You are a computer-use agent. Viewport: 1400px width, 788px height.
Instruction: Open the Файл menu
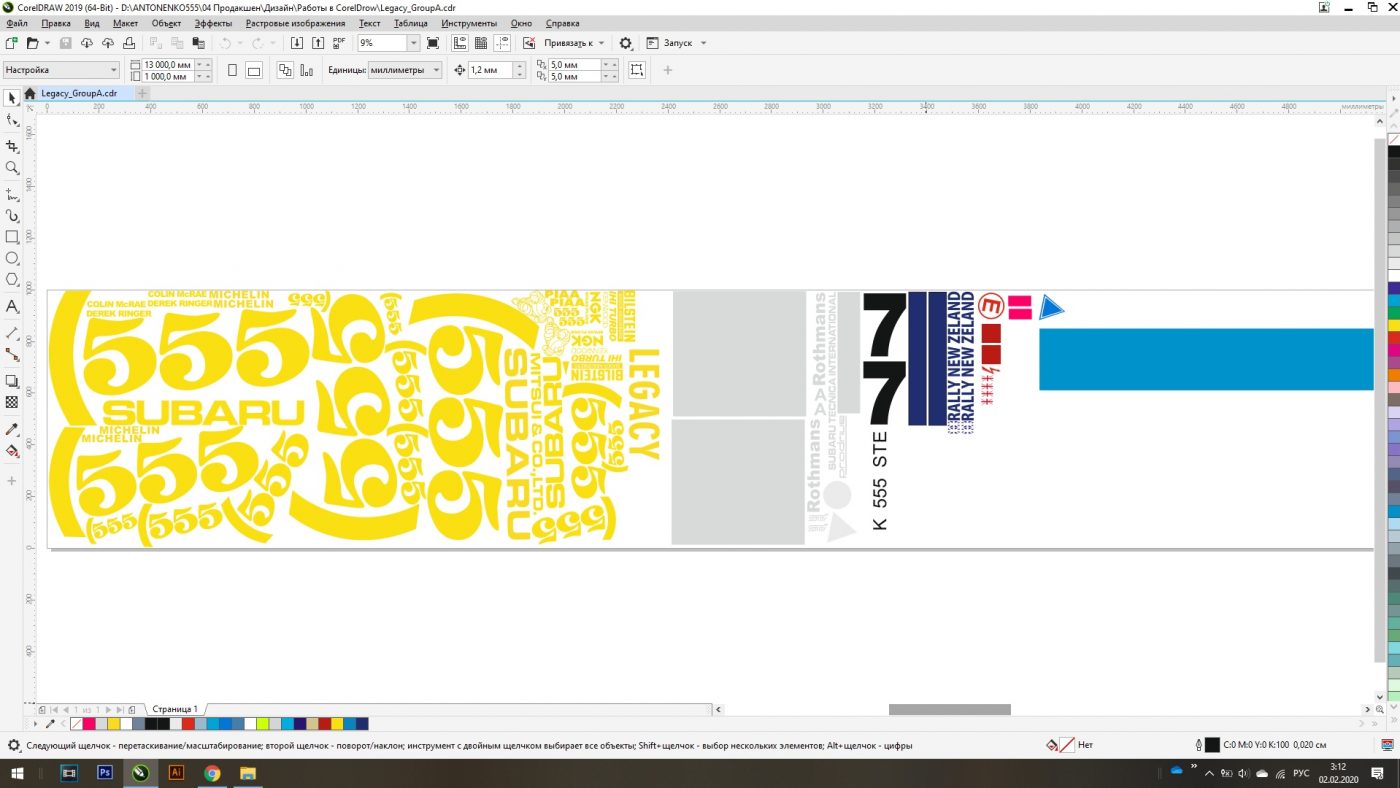click(x=17, y=23)
